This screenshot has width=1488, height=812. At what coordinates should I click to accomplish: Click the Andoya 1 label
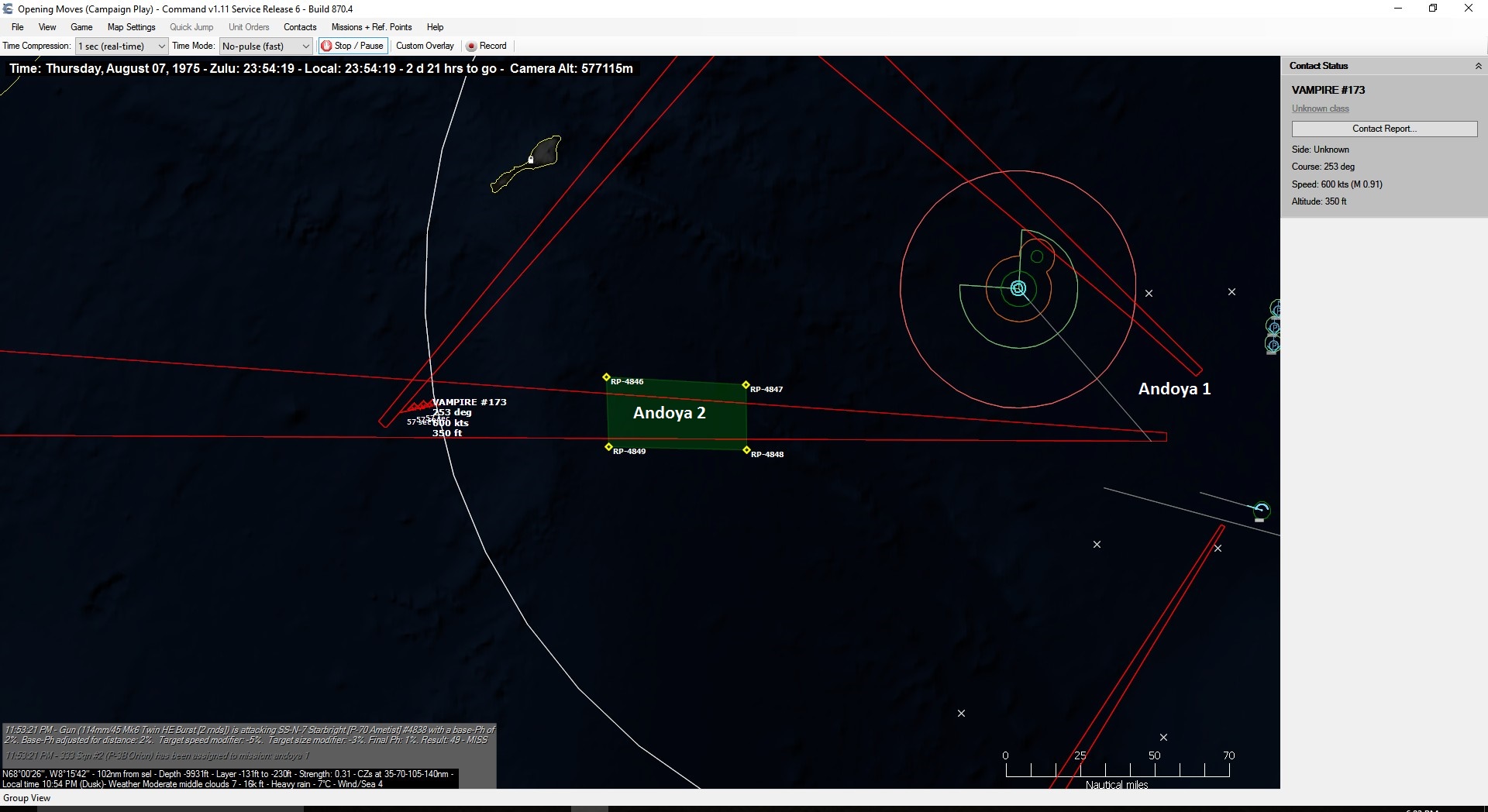tap(1174, 389)
